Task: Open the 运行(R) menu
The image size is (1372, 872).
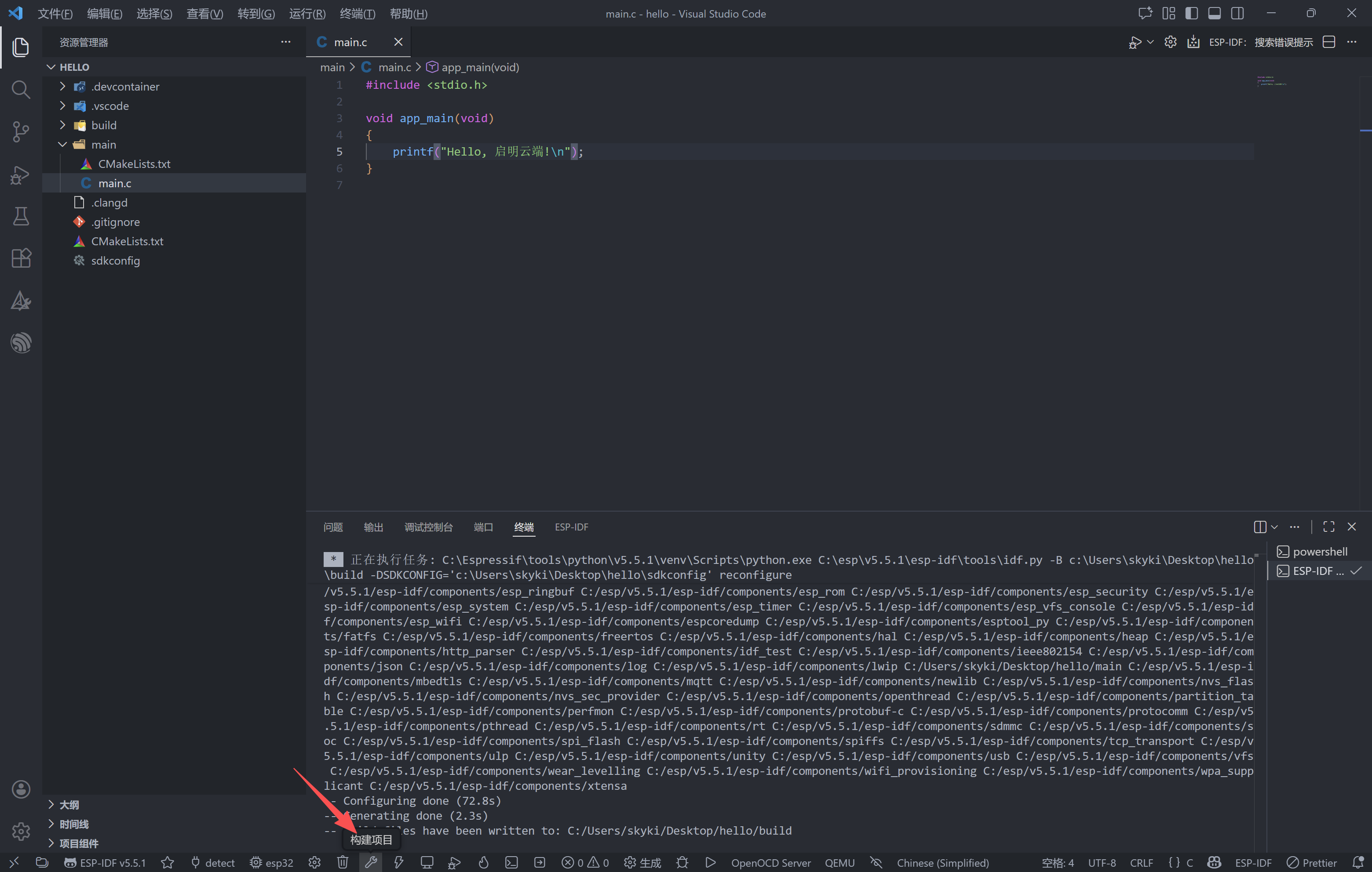Action: 307,14
